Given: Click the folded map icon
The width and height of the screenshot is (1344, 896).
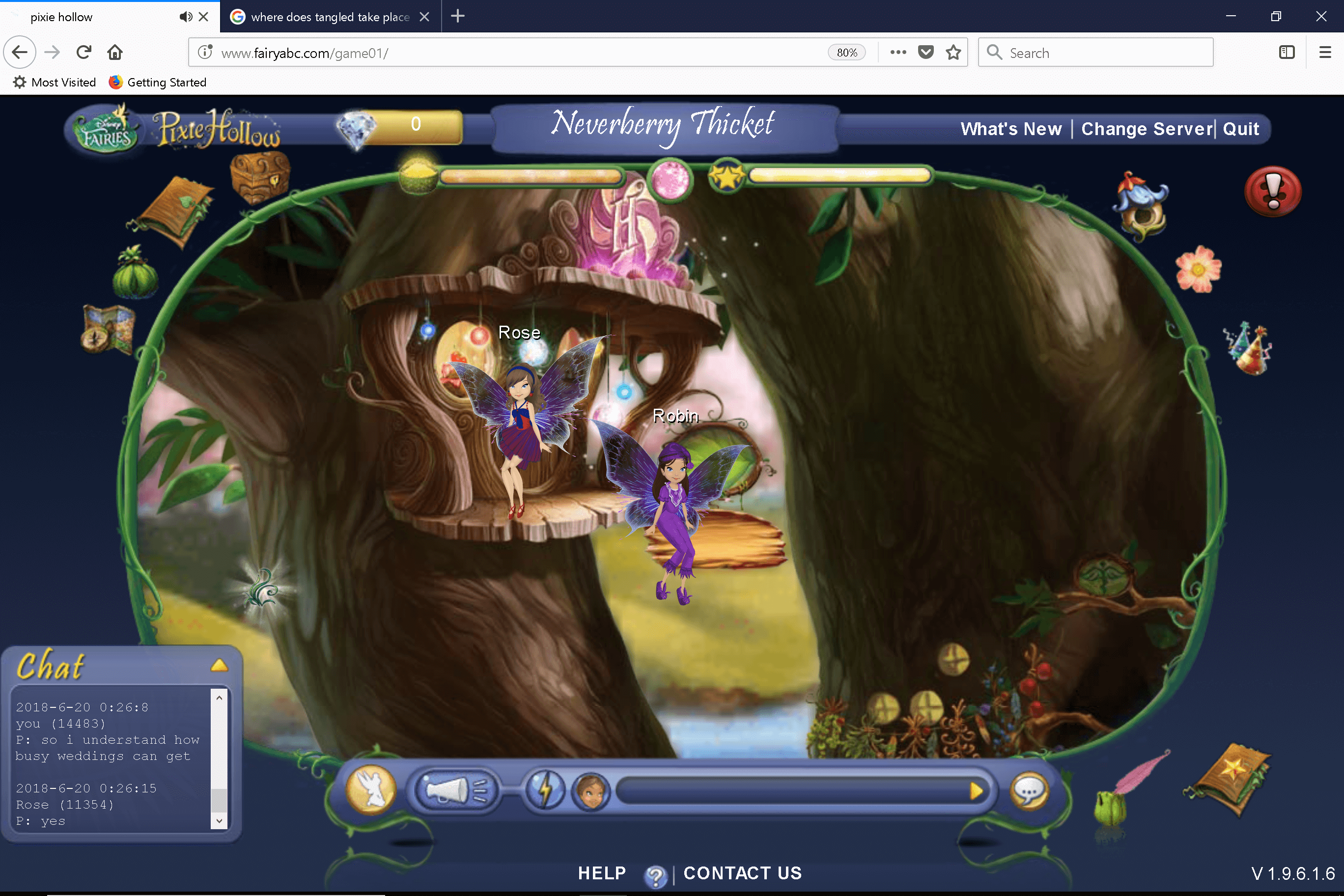Looking at the screenshot, I should (x=108, y=329).
